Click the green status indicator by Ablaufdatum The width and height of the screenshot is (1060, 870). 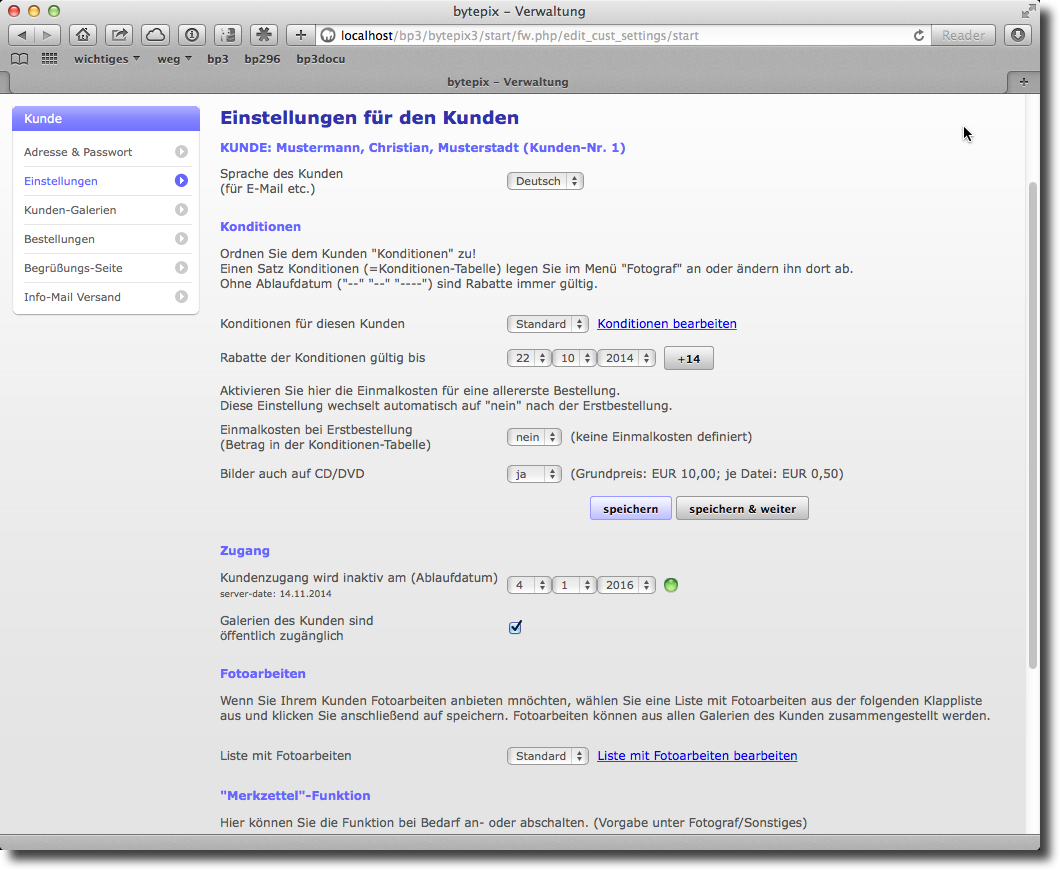(x=671, y=585)
